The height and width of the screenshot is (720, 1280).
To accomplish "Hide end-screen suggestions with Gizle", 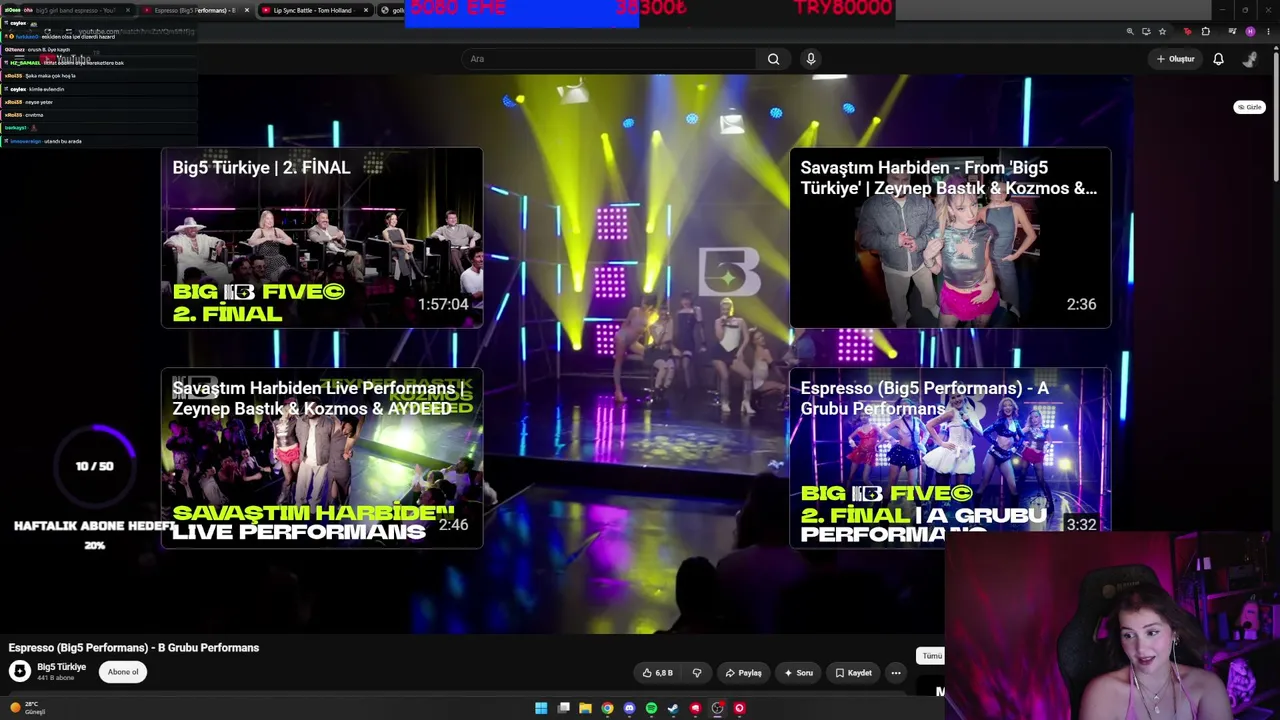I will (1249, 107).
